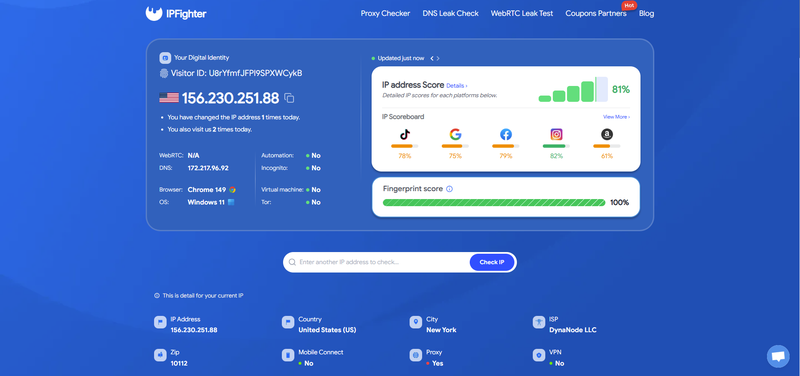
Task: Click the City value New York
Action: (x=441, y=330)
